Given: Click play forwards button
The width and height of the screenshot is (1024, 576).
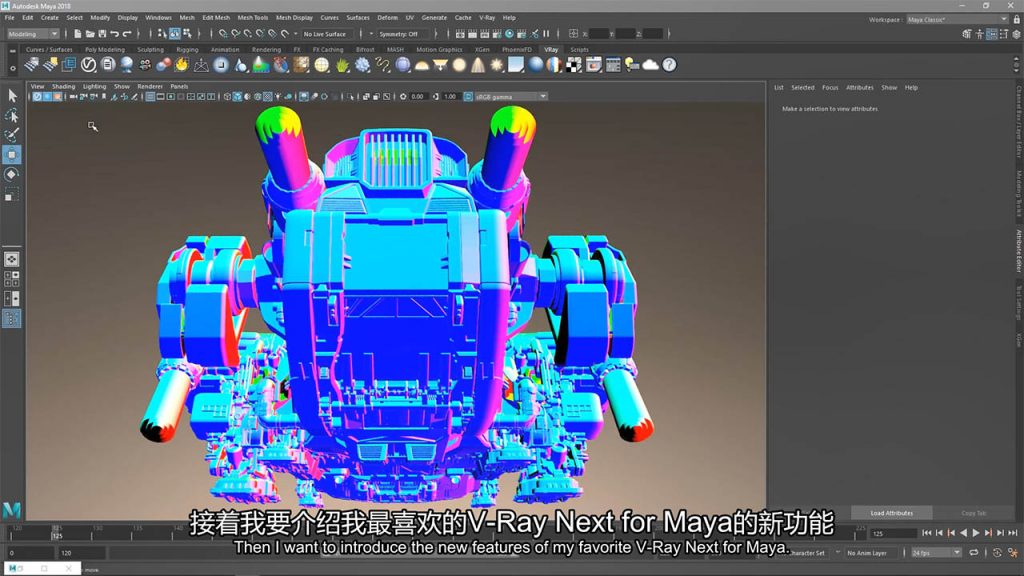Looking at the screenshot, I should (x=976, y=533).
